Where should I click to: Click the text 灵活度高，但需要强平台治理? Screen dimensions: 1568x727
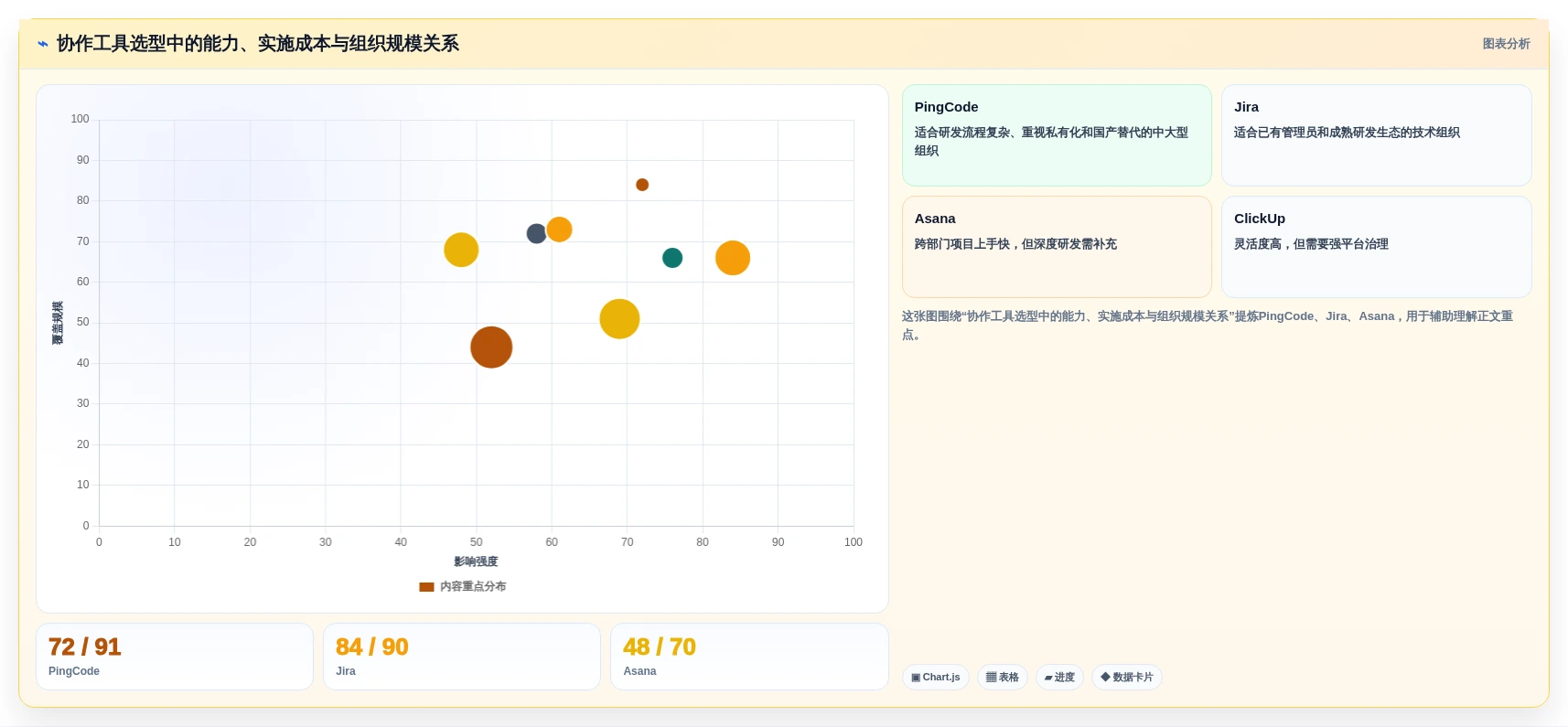(x=1311, y=244)
